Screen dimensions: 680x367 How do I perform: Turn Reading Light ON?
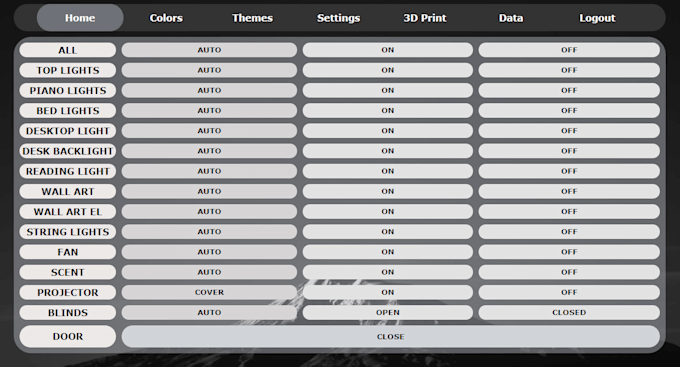(x=388, y=171)
